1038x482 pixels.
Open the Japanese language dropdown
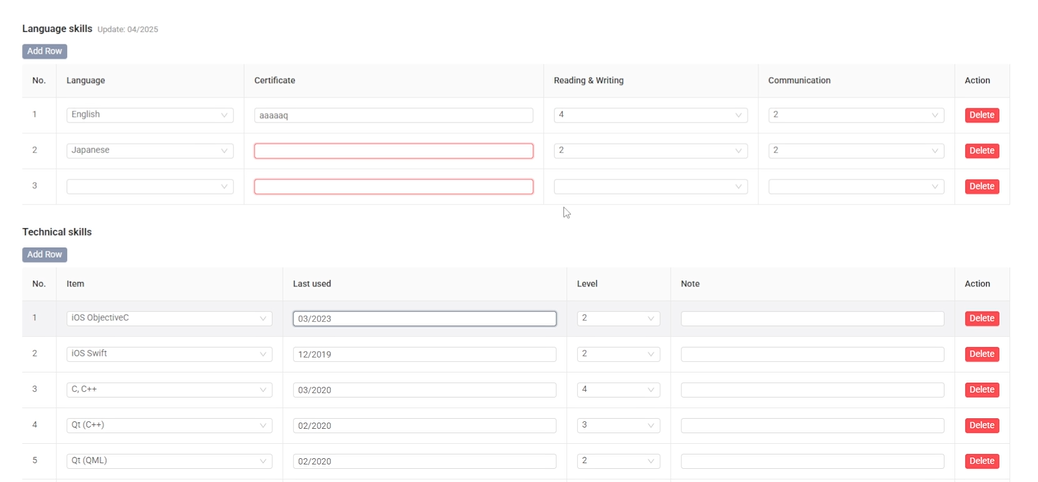(x=149, y=151)
